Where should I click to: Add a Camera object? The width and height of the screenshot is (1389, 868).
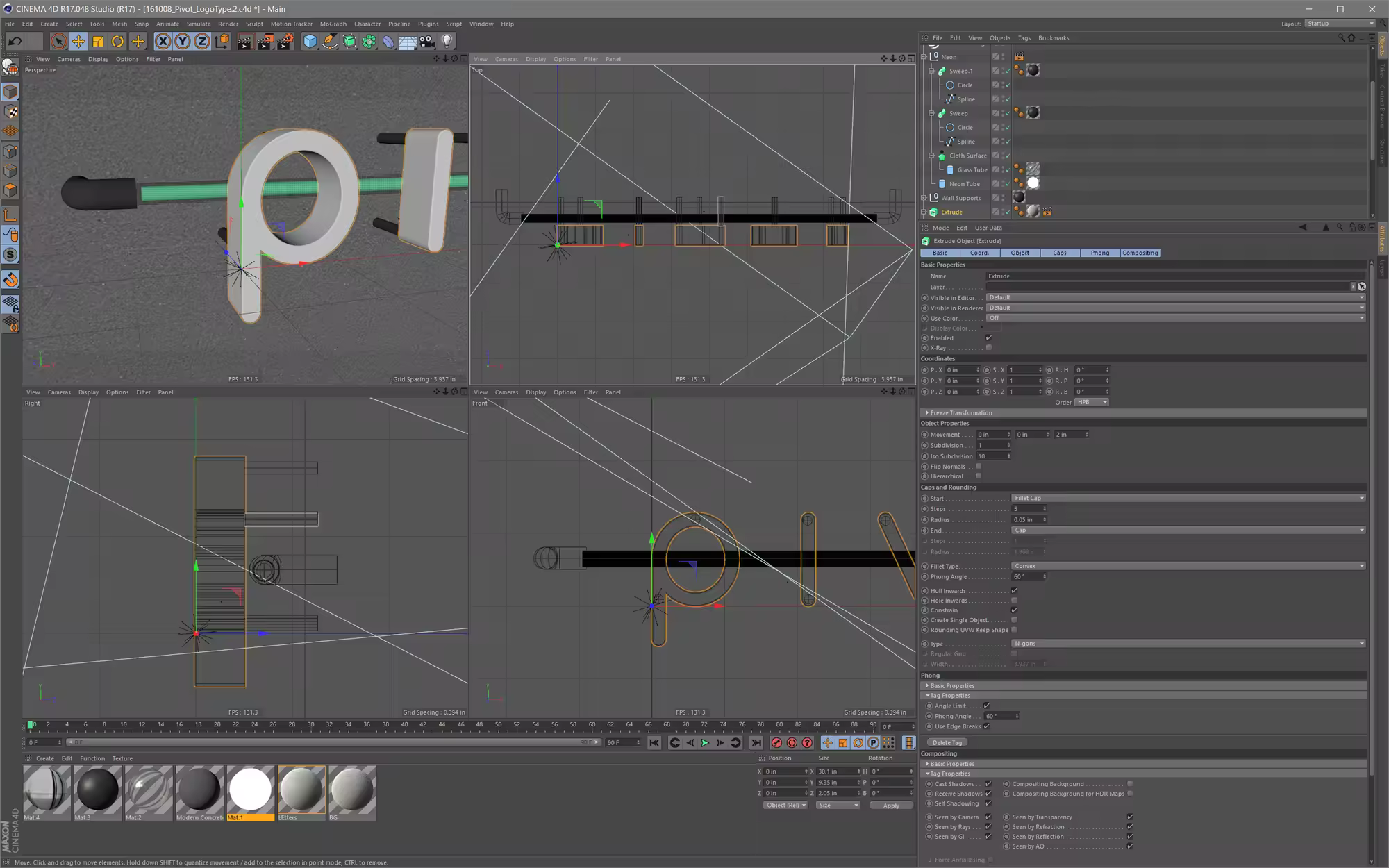pyautogui.click(x=427, y=42)
